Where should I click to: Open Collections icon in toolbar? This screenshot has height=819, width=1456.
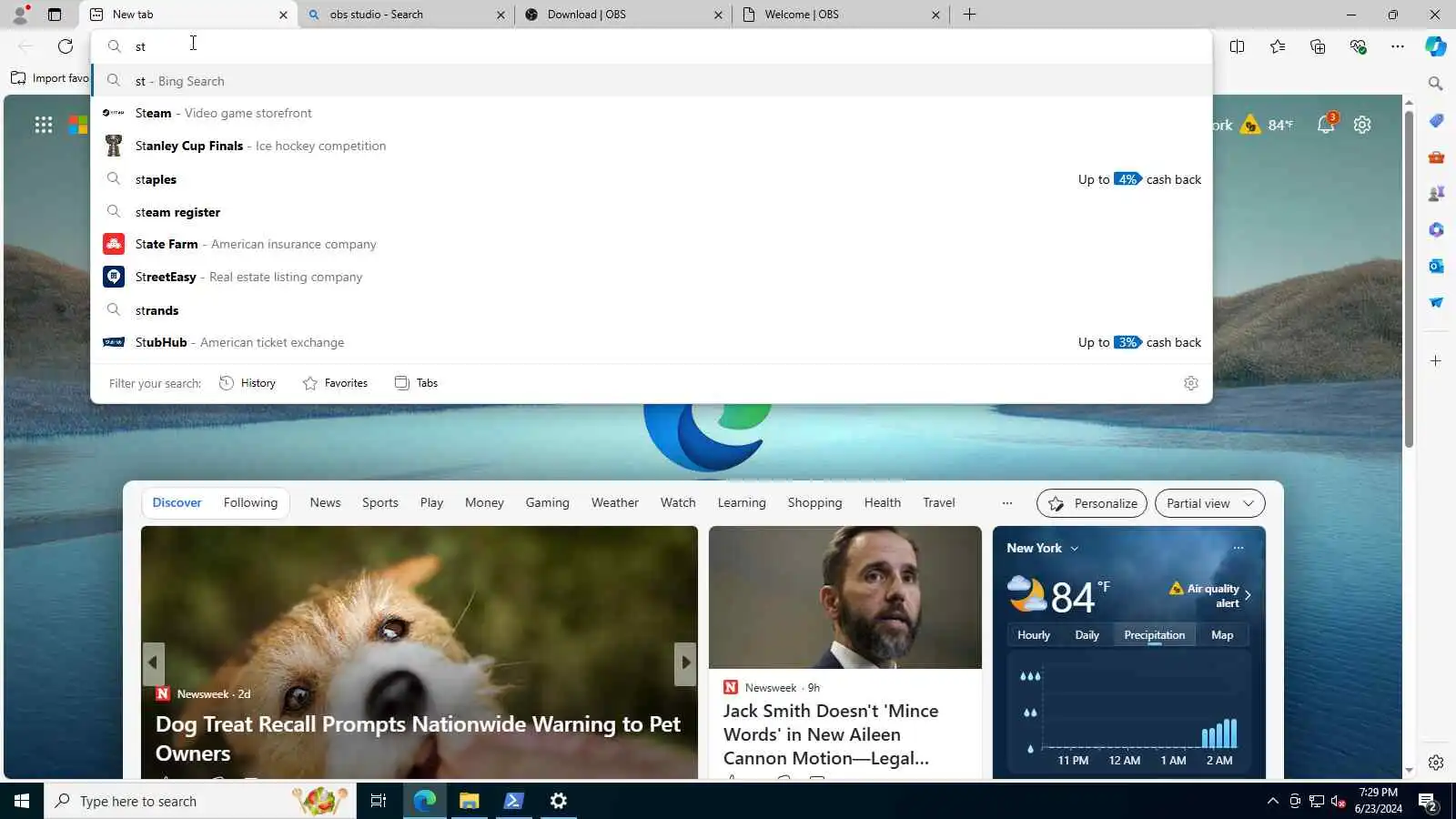[1318, 46]
